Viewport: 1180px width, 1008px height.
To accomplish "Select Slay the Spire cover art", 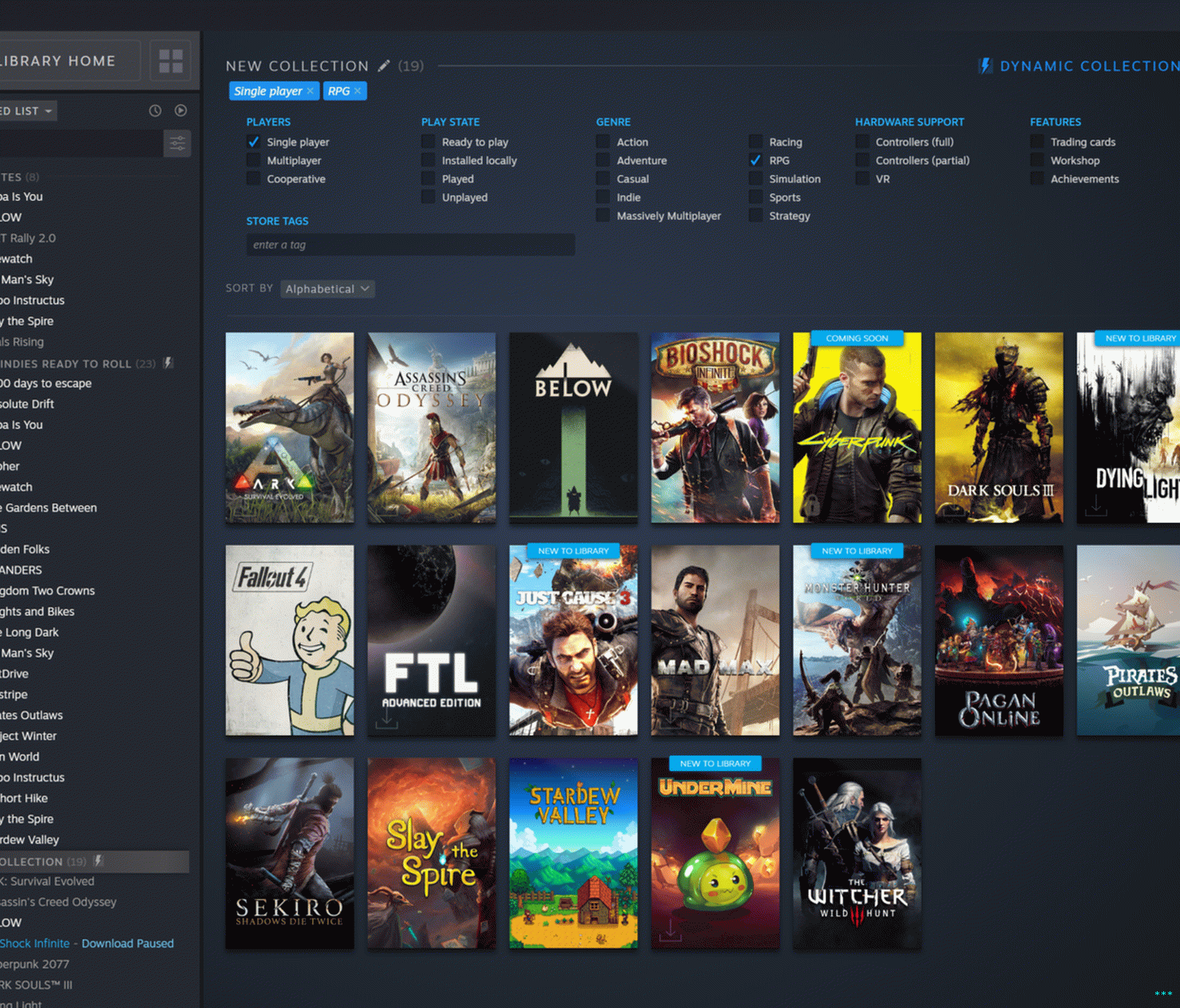I will click(431, 853).
